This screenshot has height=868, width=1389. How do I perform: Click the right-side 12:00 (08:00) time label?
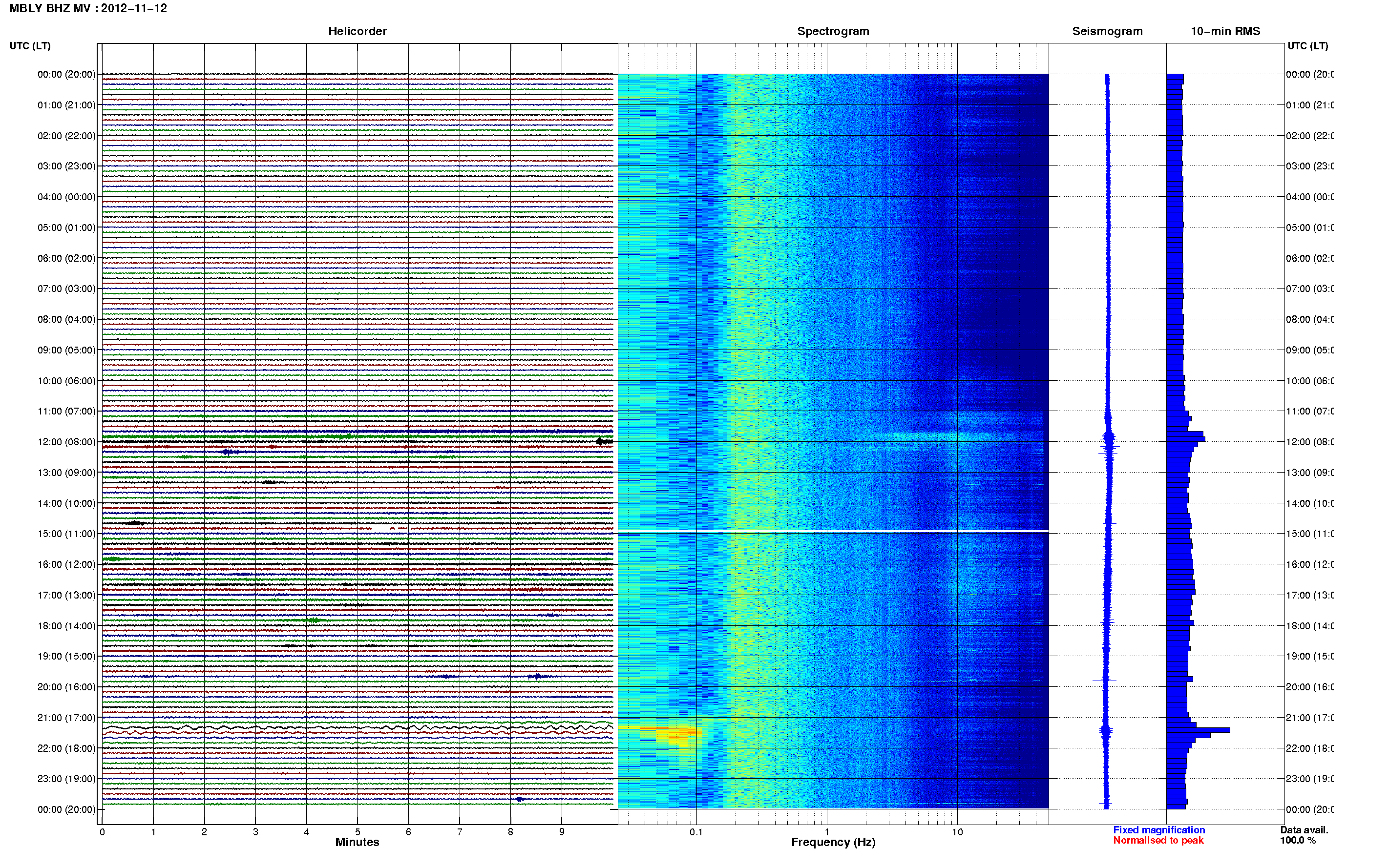click(1310, 441)
